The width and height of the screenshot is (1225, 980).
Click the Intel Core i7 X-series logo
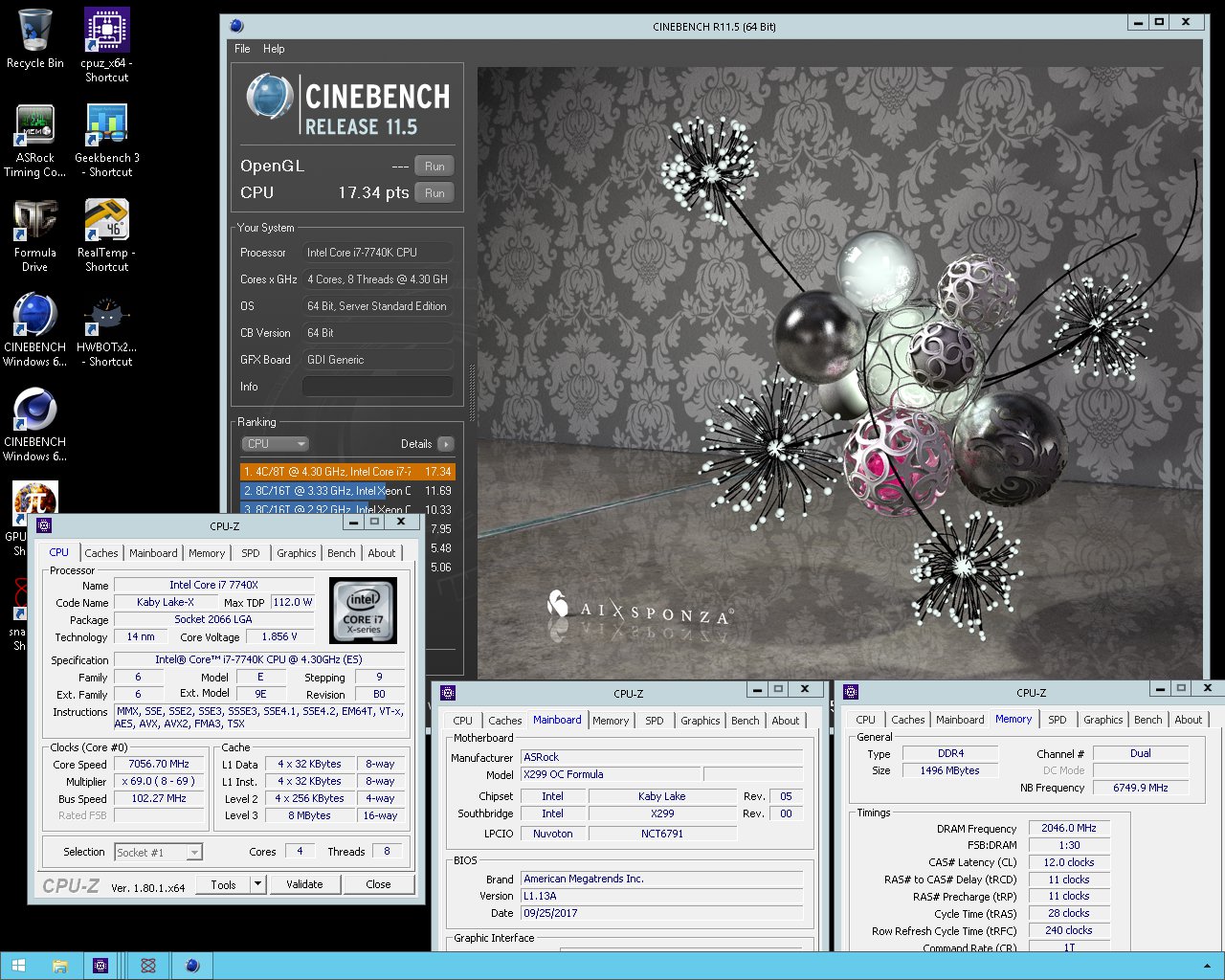point(363,610)
